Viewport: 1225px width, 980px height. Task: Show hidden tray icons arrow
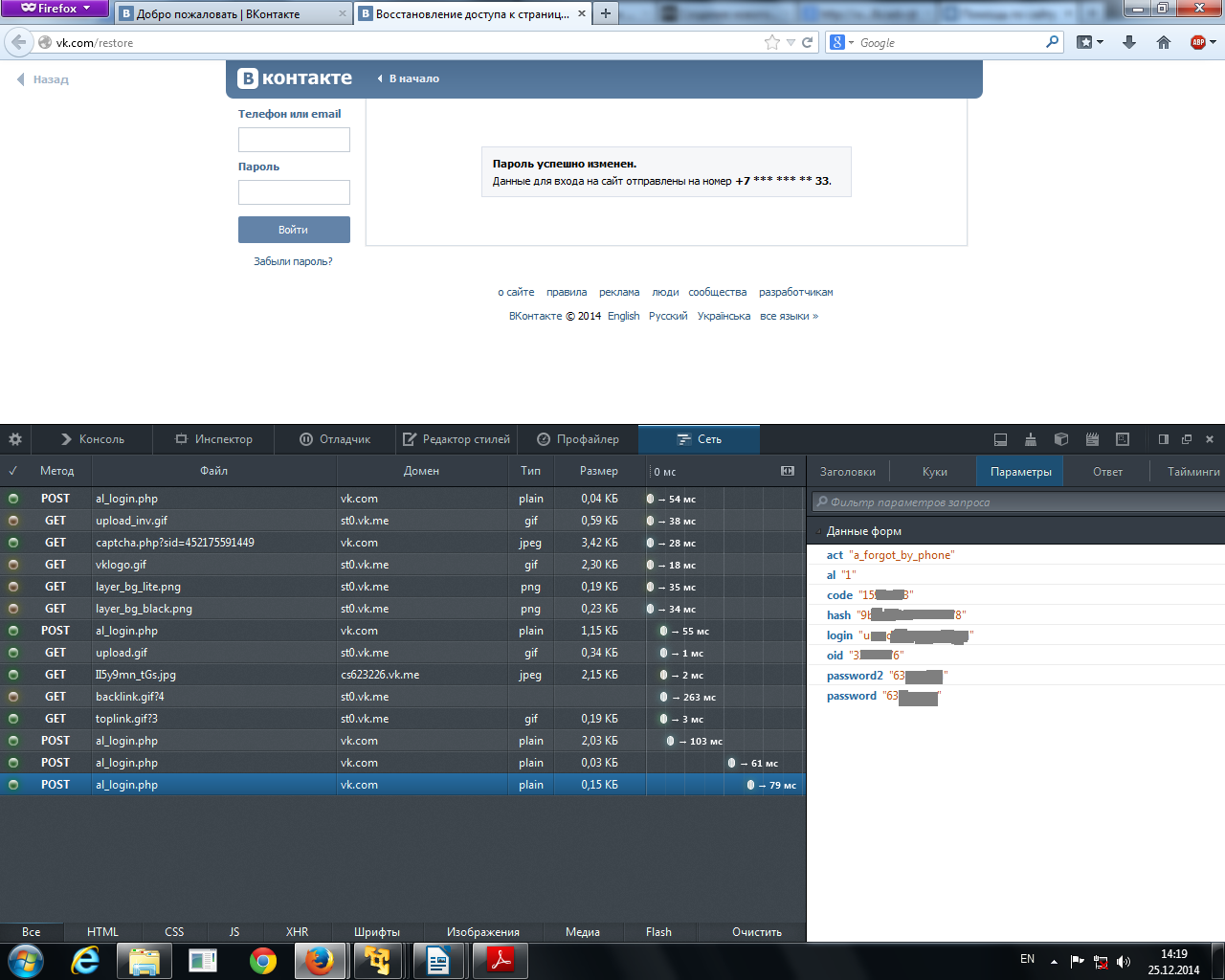click(x=1054, y=961)
